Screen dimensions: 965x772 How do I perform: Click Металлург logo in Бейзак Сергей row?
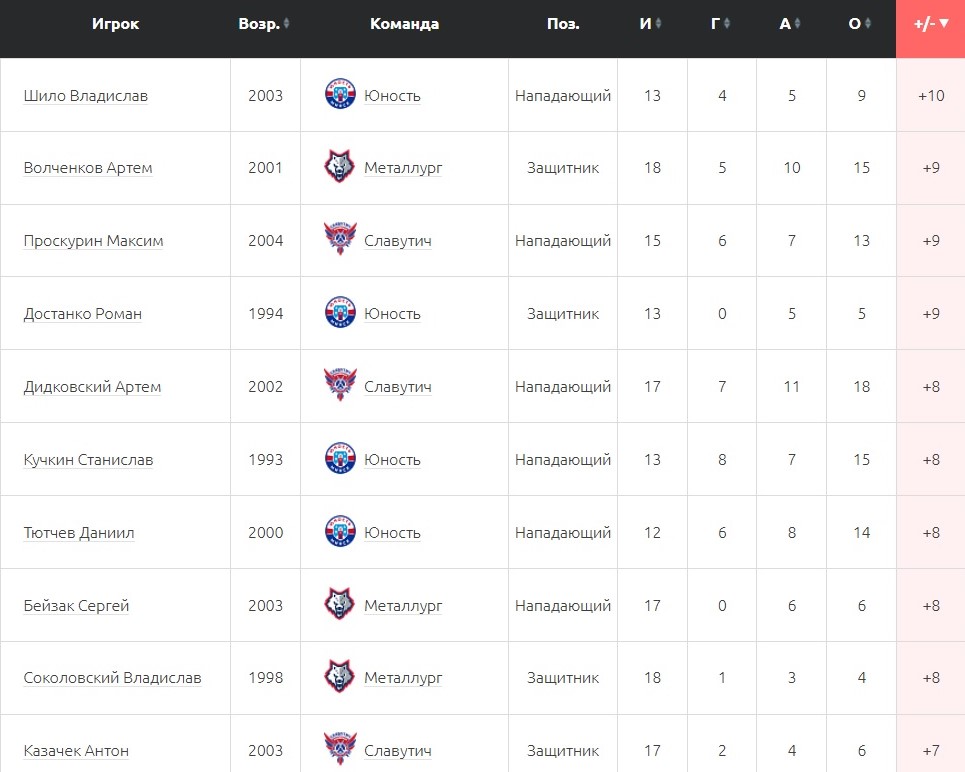point(340,605)
